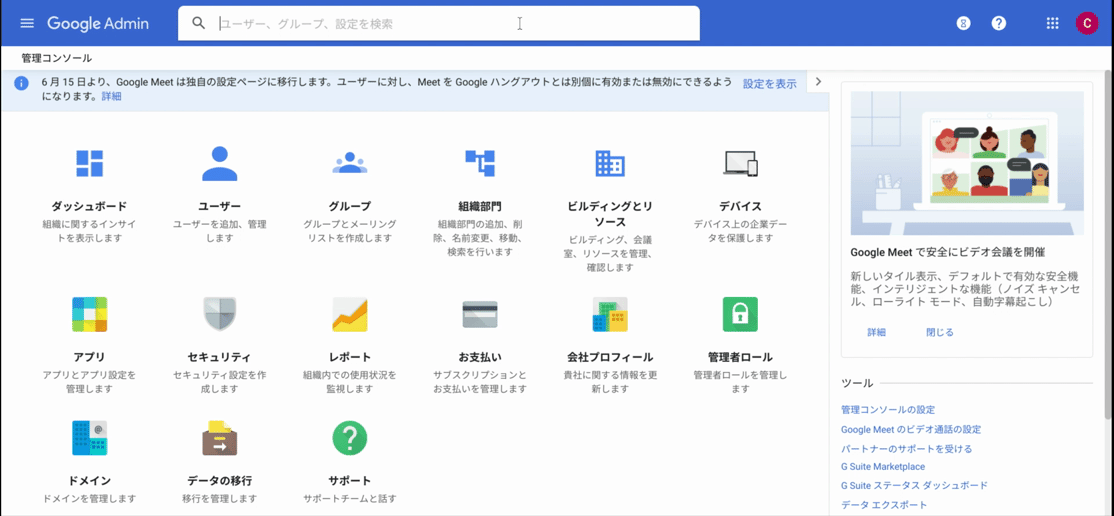
Task: Select the 管理者ロール lock icon
Action: click(740, 314)
